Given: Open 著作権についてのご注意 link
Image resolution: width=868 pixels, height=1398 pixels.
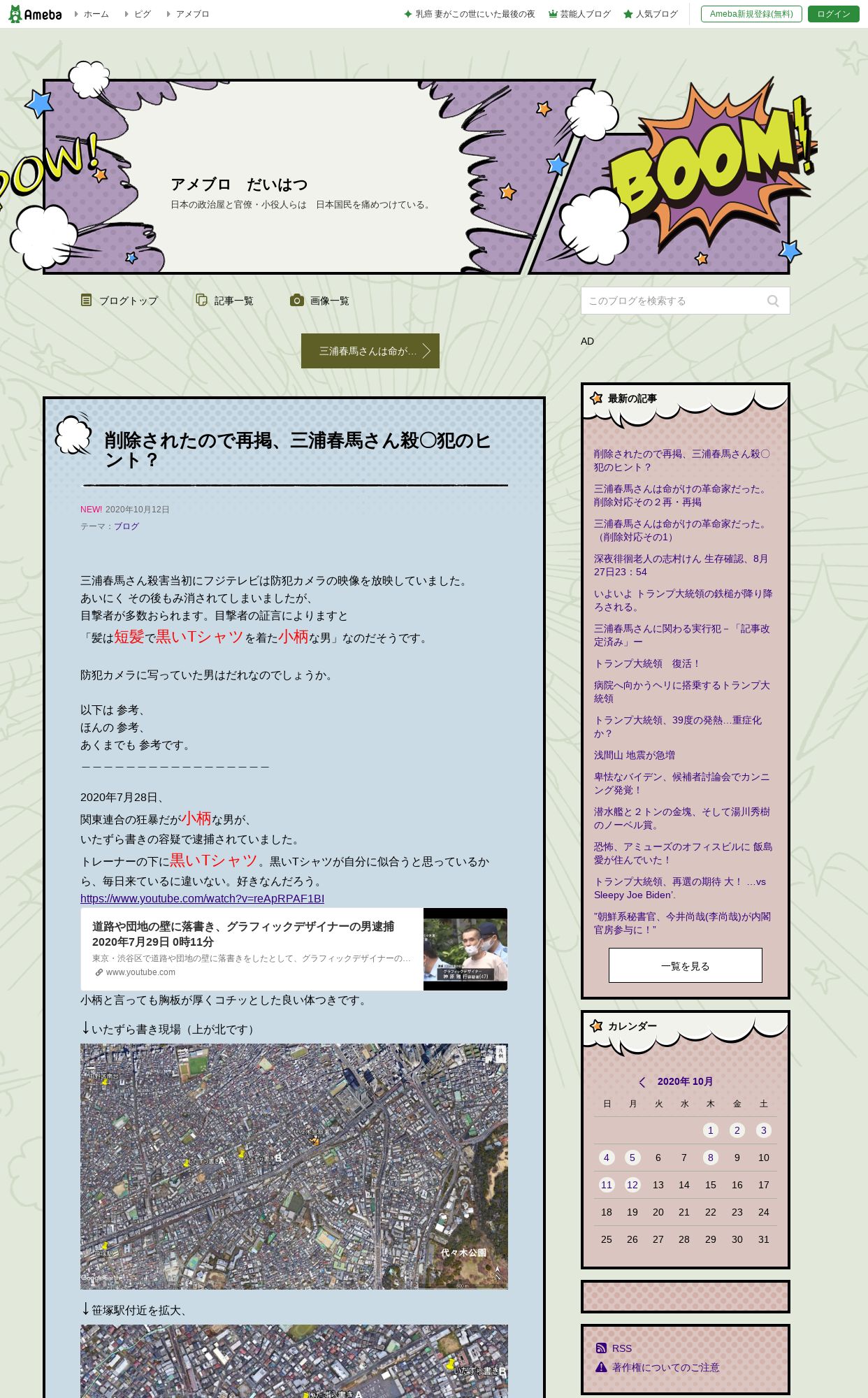Looking at the screenshot, I should click(x=665, y=1367).
